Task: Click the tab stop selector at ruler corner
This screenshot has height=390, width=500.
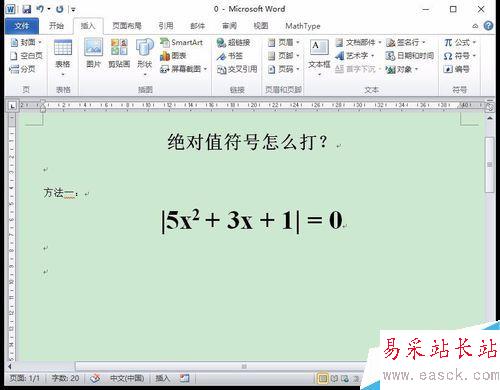Action: click(x=12, y=106)
